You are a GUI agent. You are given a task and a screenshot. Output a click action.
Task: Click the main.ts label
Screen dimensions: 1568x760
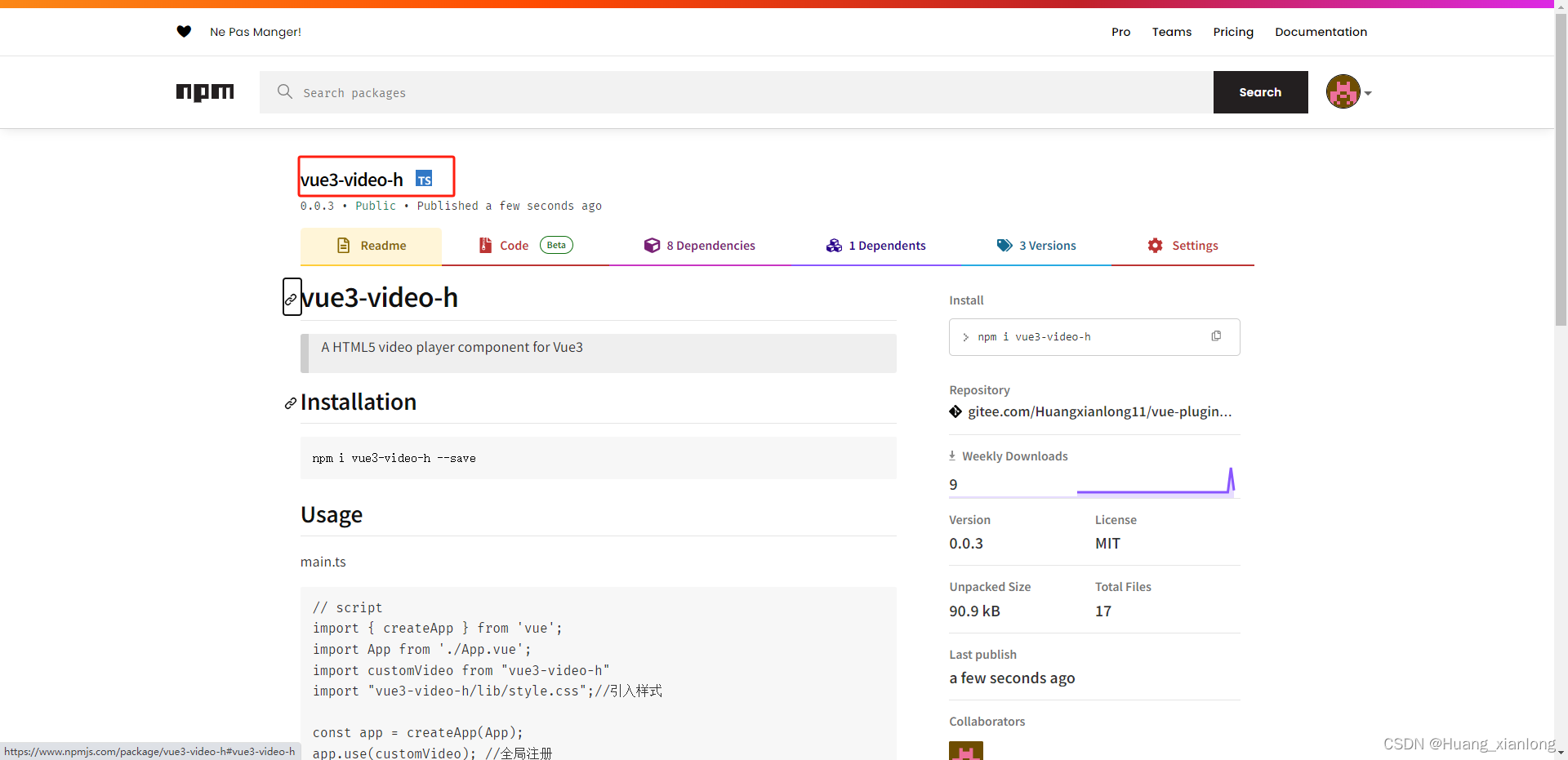(x=323, y=562)
